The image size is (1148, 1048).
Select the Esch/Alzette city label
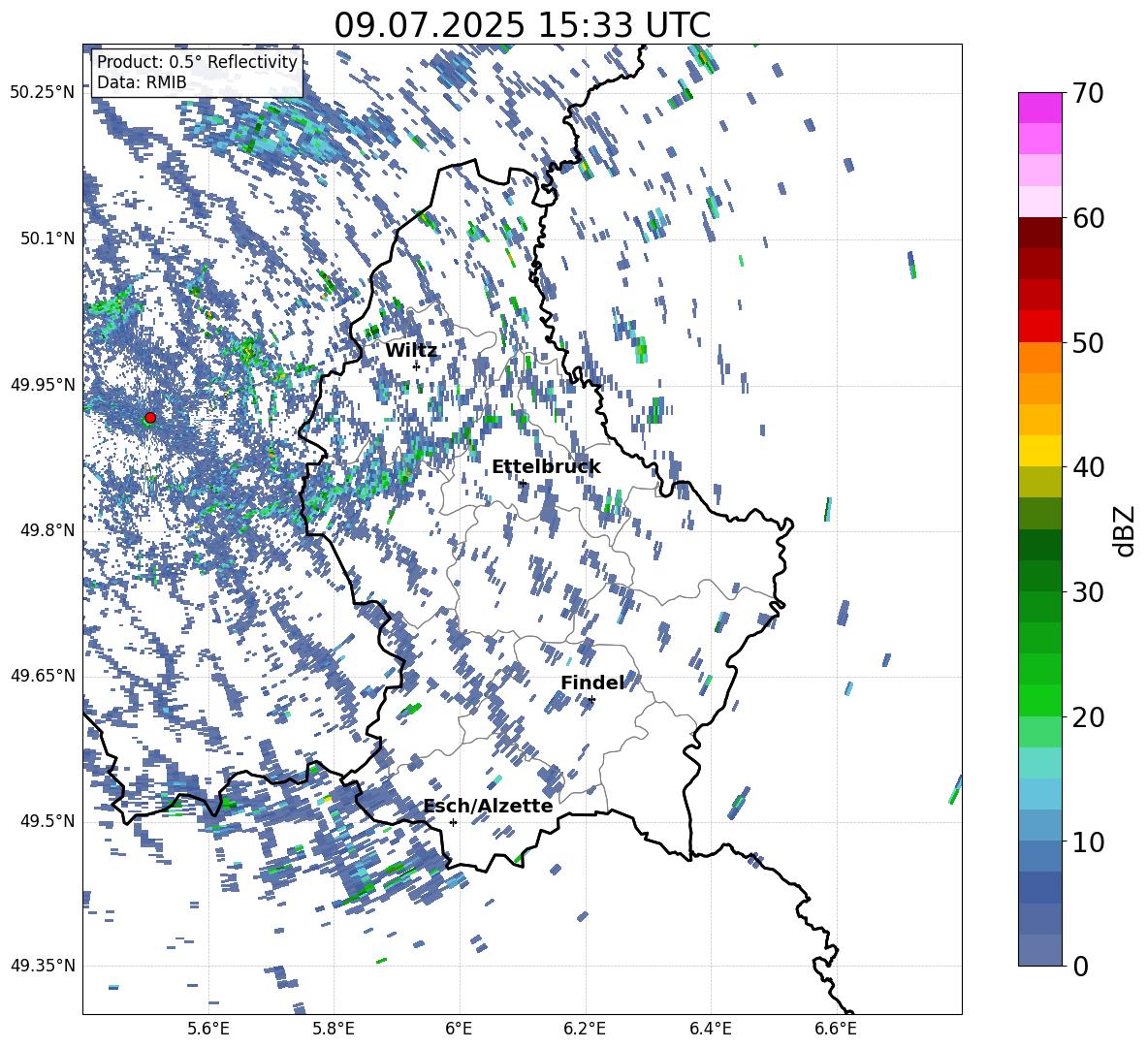(488, 806)
